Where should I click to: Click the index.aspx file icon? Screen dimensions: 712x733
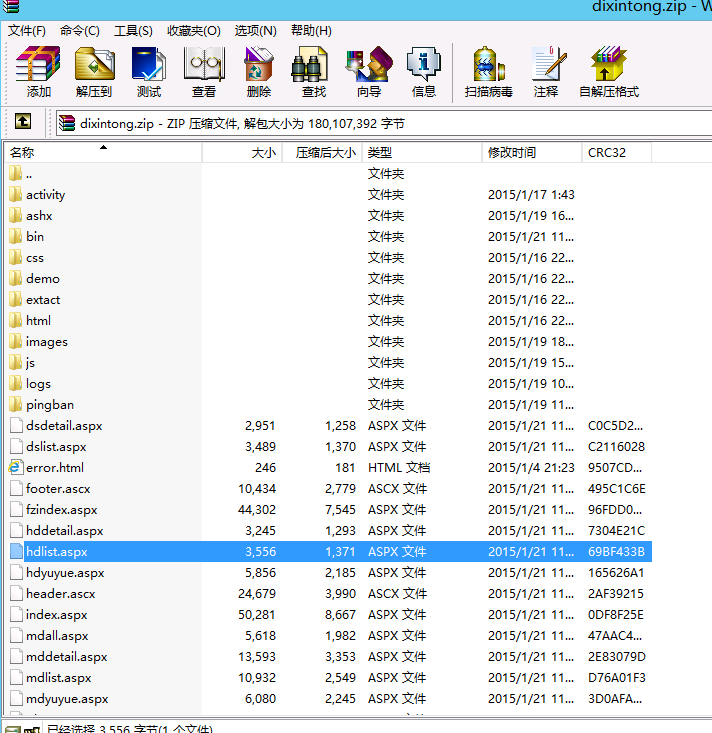click(16, 614)
